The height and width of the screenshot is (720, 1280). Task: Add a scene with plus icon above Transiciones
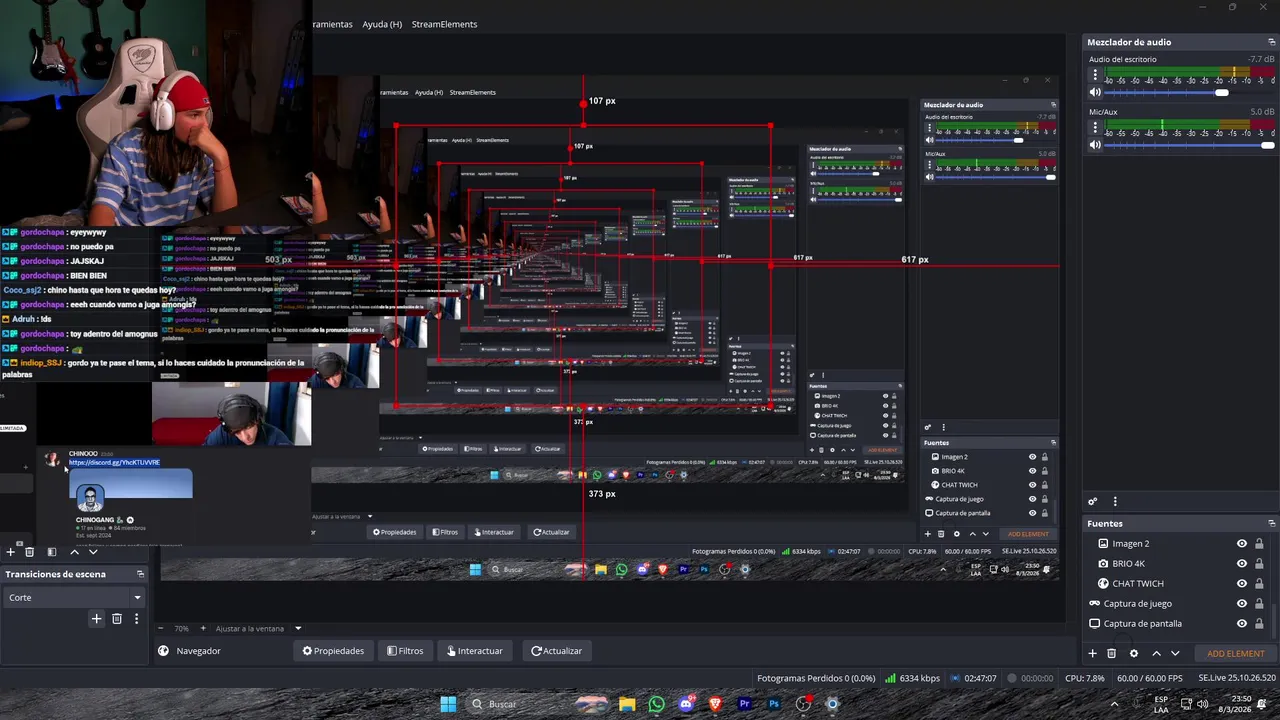10,552
